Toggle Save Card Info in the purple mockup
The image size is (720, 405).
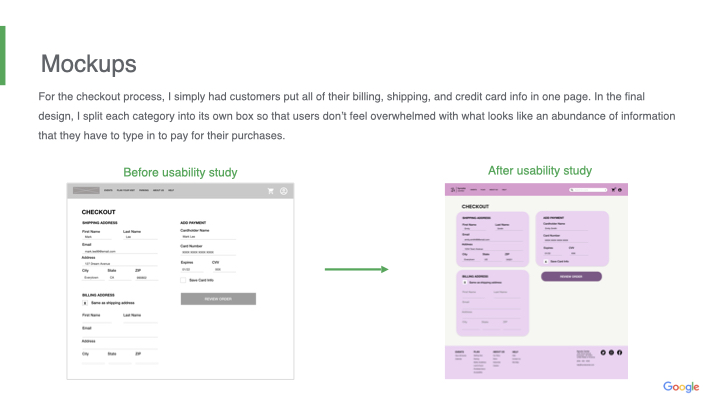point(546,261)
